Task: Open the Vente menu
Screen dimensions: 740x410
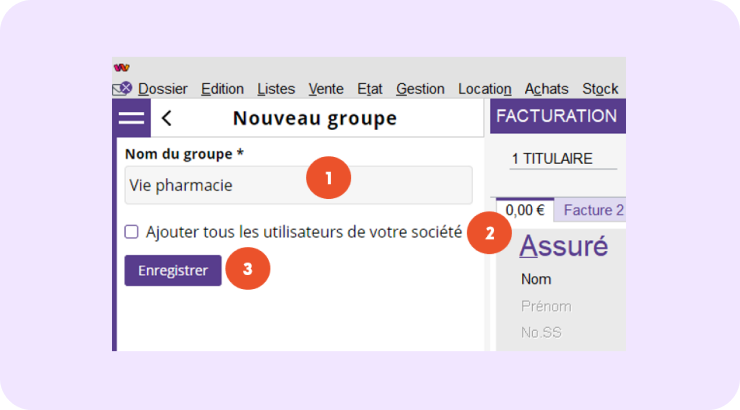Action: 326,89
